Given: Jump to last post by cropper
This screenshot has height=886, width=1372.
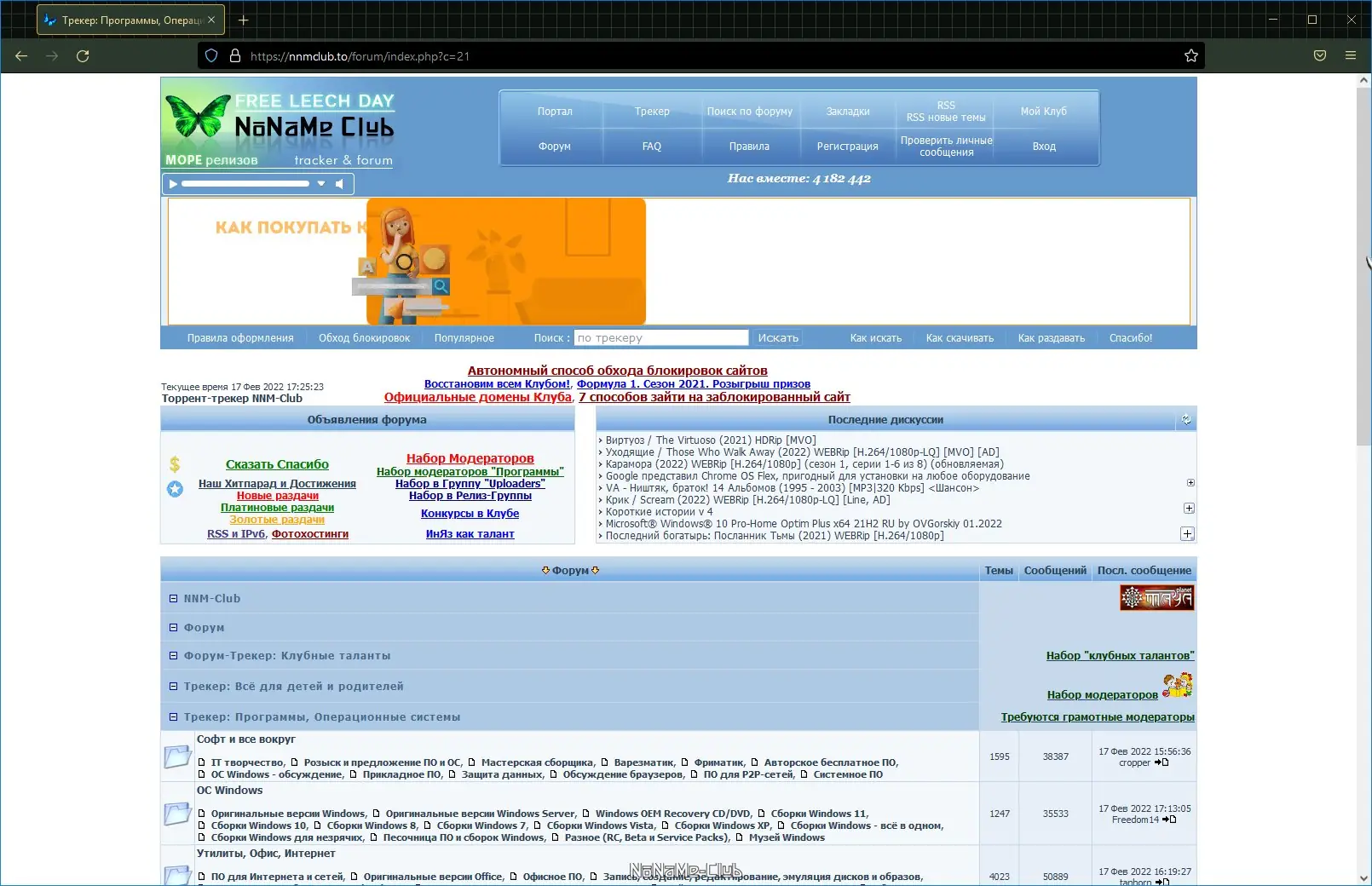Looking at the screenshot, I should pos(1162,762).
